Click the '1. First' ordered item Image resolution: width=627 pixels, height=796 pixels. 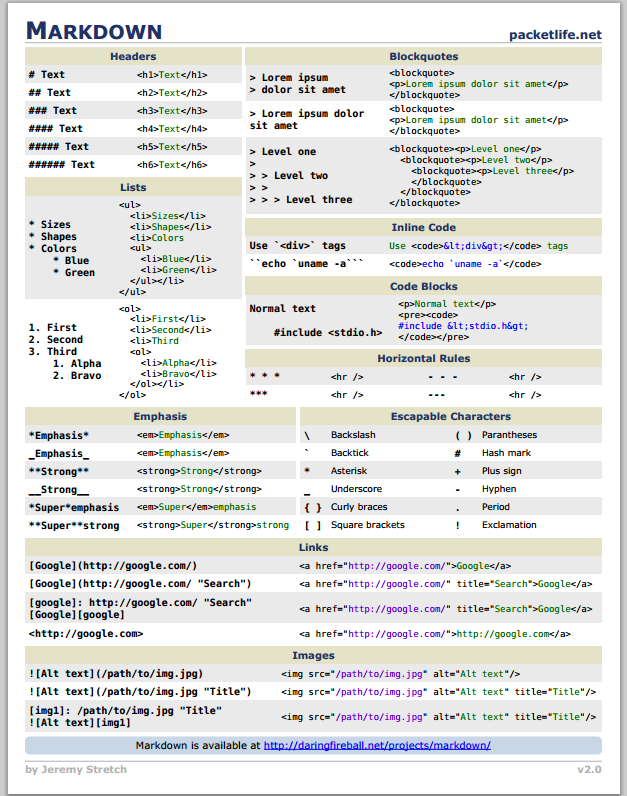point(53,327)
